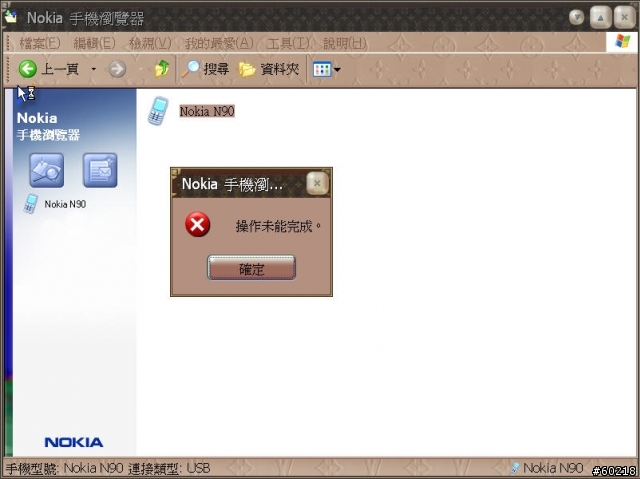Minimize the Nokia 手機瀏覽器 window

[577, 17]
